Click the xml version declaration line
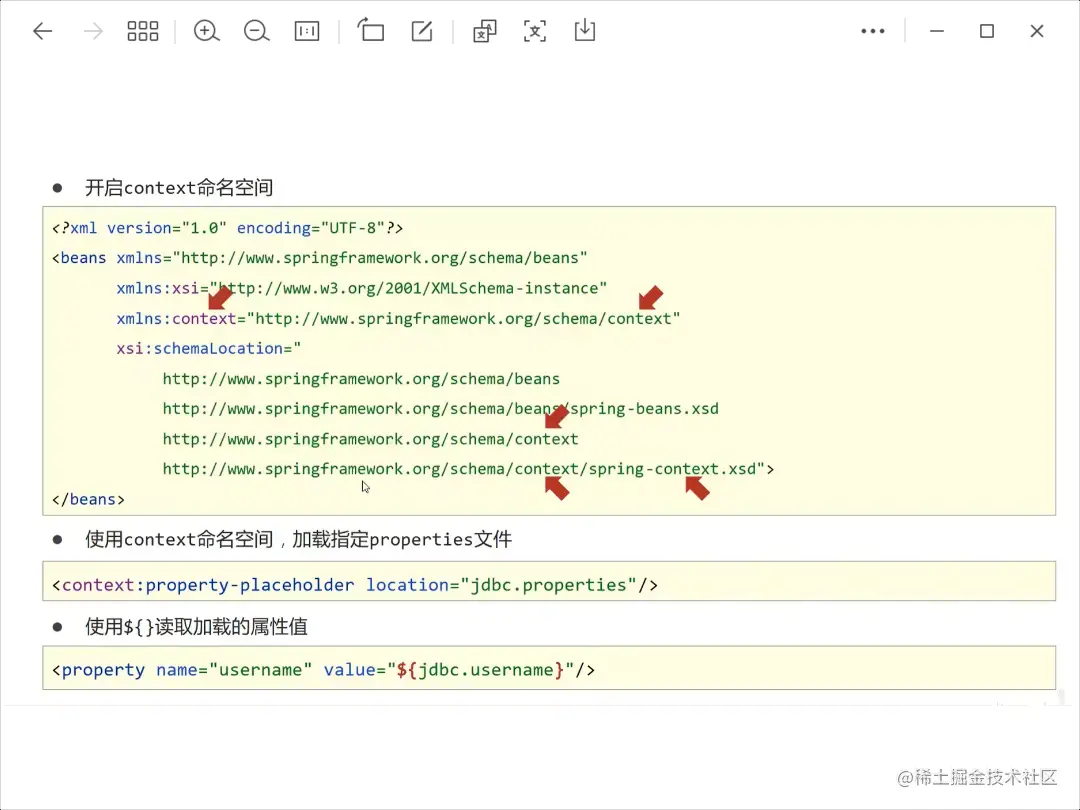The image size is (1080, 810). (x=227, y=228)
